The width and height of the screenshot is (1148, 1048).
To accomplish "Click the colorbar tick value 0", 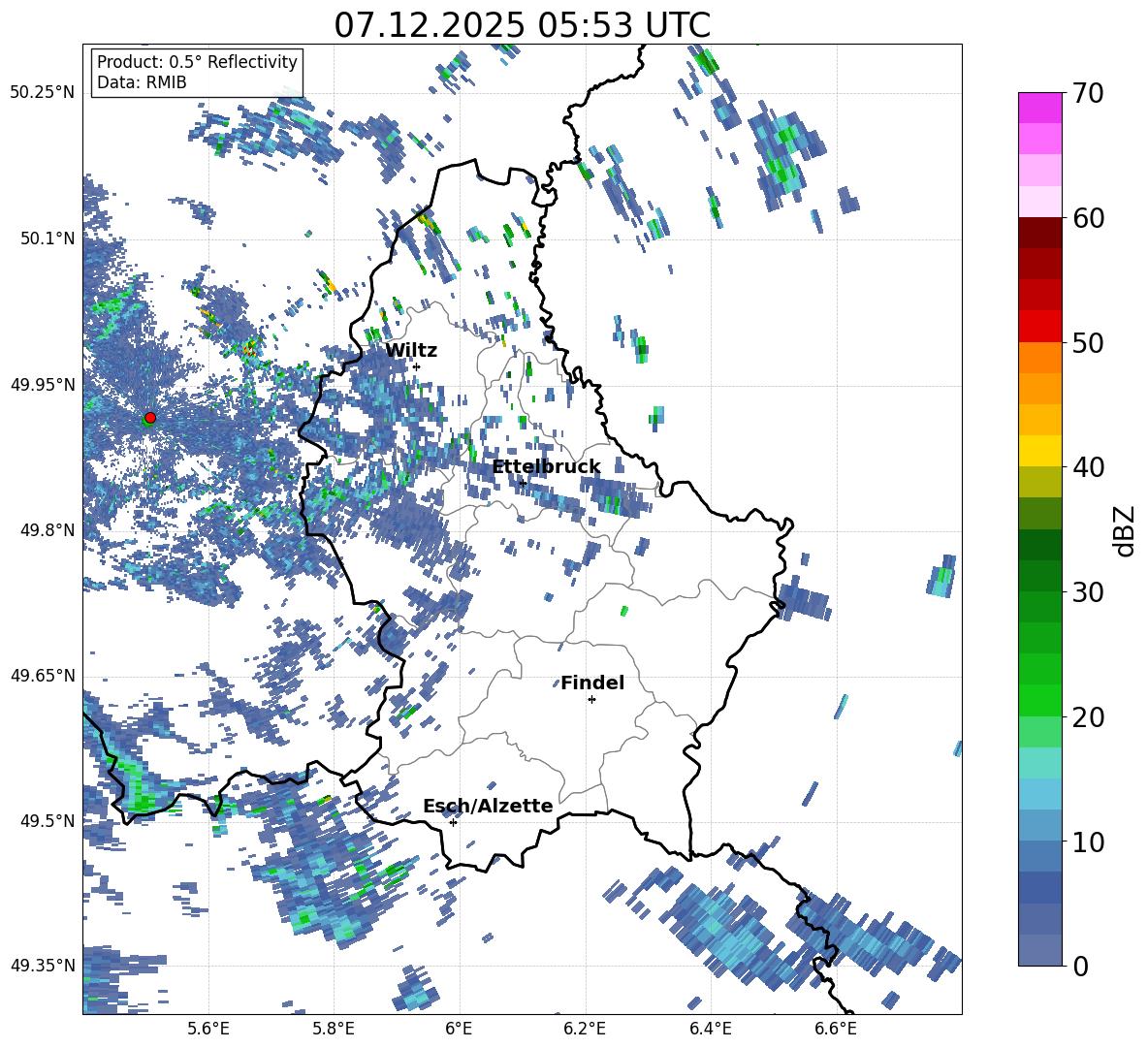I will tap(1080, 966).
